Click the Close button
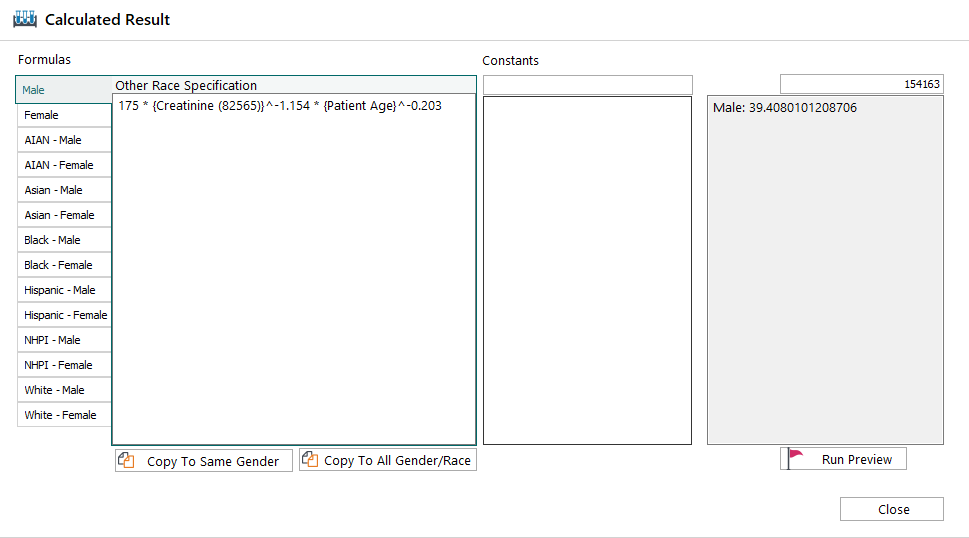 [x=892, y=509]
